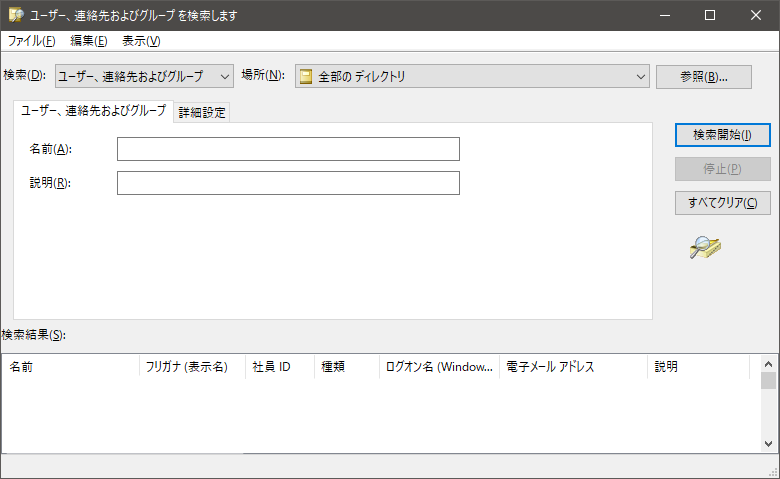
Task: Open the 表示(V) menu
Action: [141, 41]
